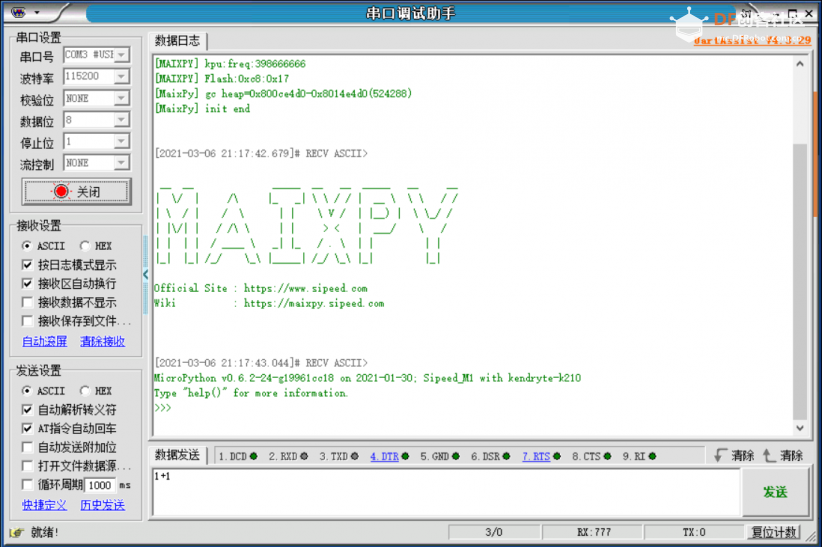Click the log scrollbar up arrow

point(799,64)
